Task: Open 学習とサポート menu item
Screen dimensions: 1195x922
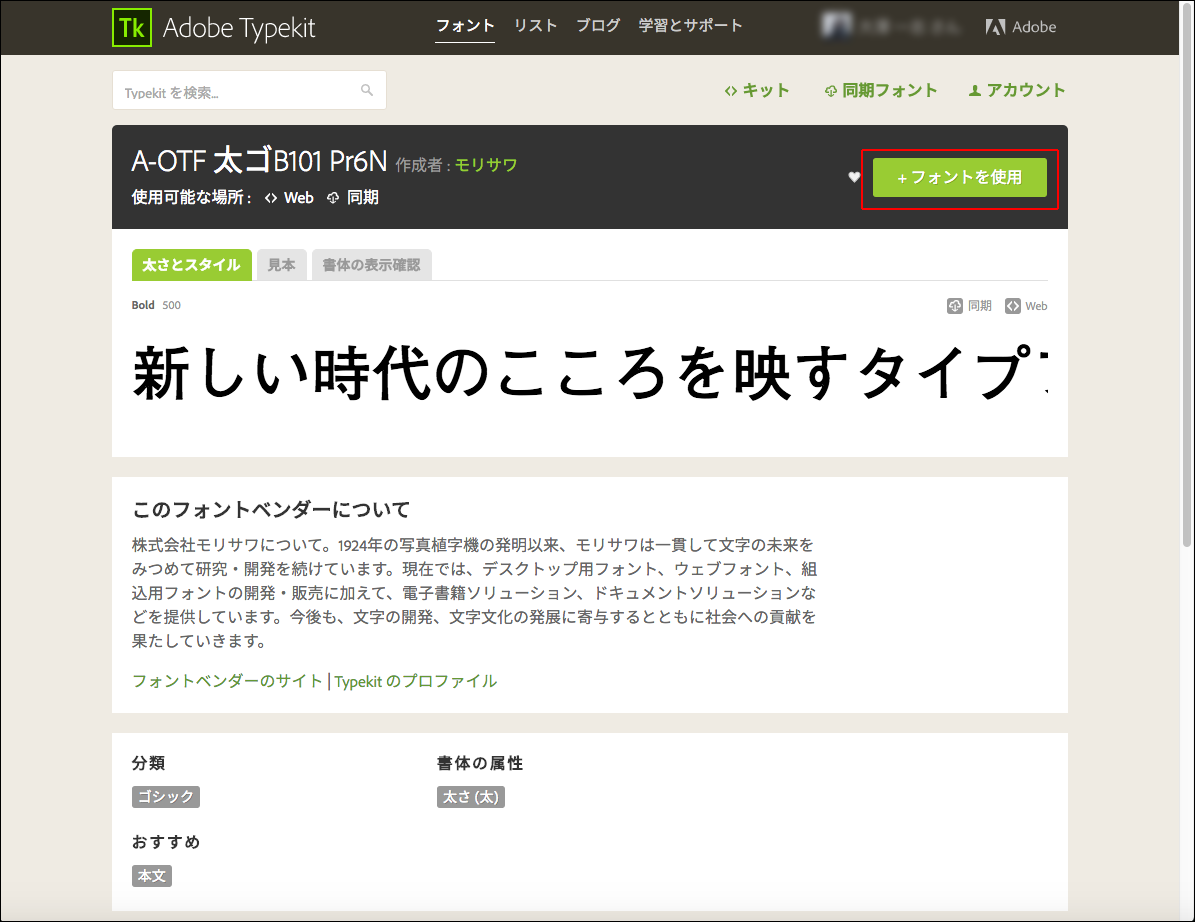Action: [x=690, y=26]
